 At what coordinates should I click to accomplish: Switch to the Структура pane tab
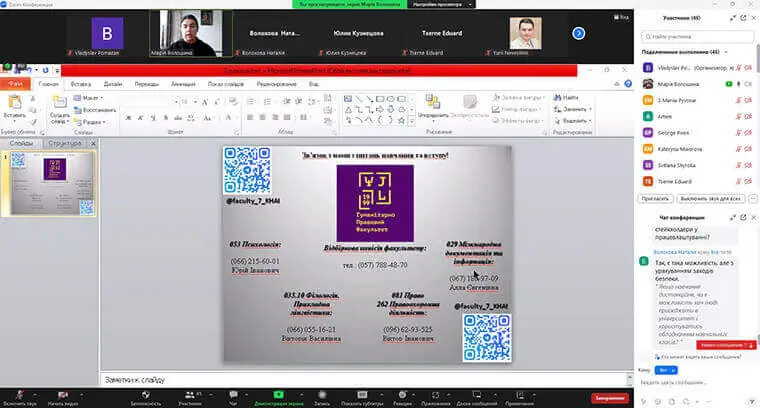[x=64, y=144]
